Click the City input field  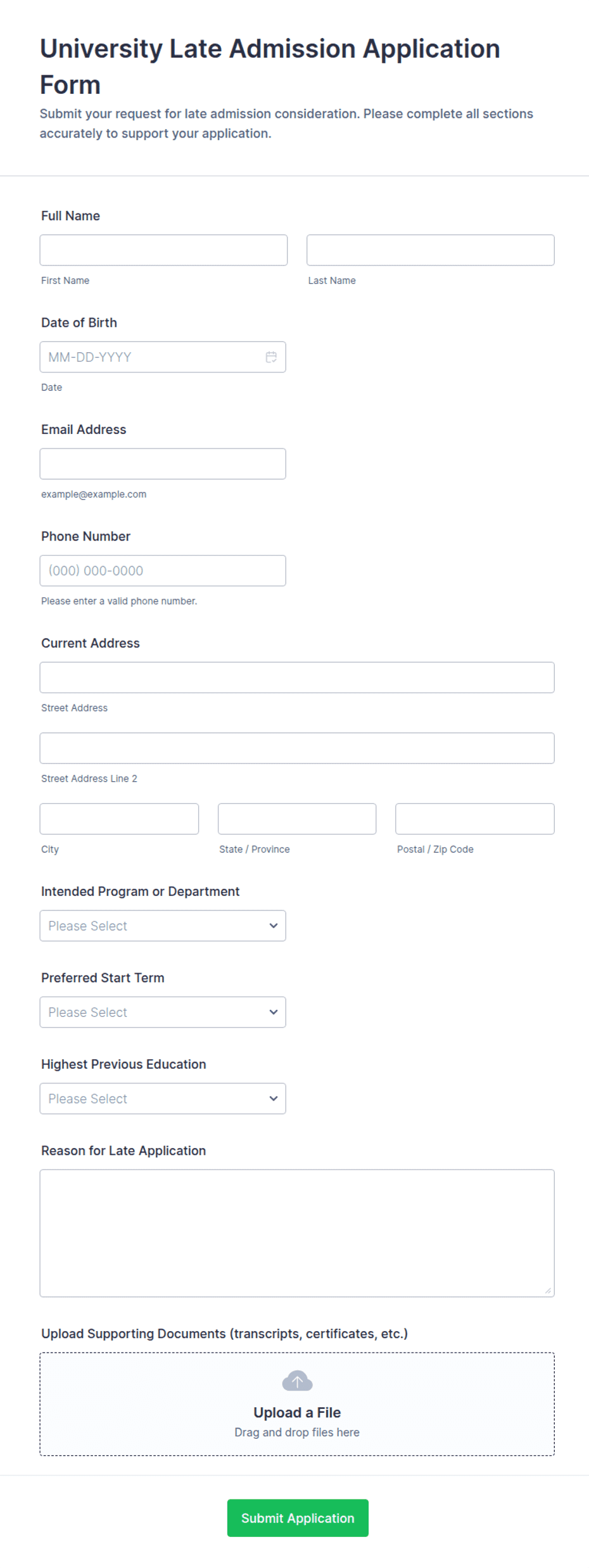click(119, 819)
